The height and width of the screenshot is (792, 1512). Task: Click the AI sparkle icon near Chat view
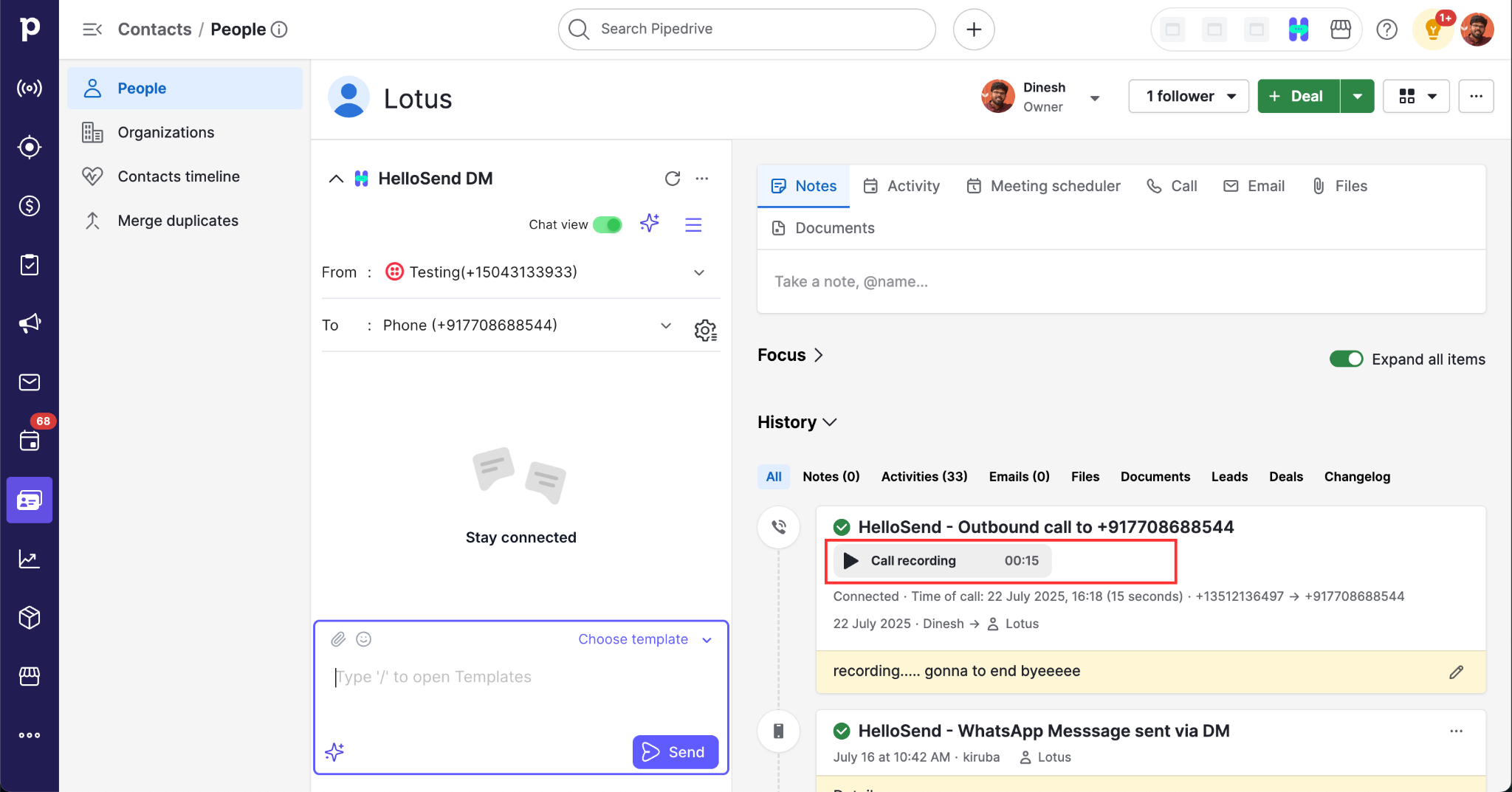[650, 224]
